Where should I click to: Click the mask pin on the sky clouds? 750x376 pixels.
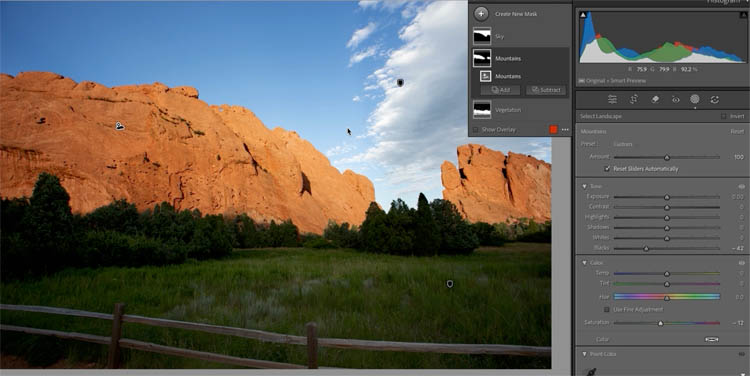pos(400,83)
